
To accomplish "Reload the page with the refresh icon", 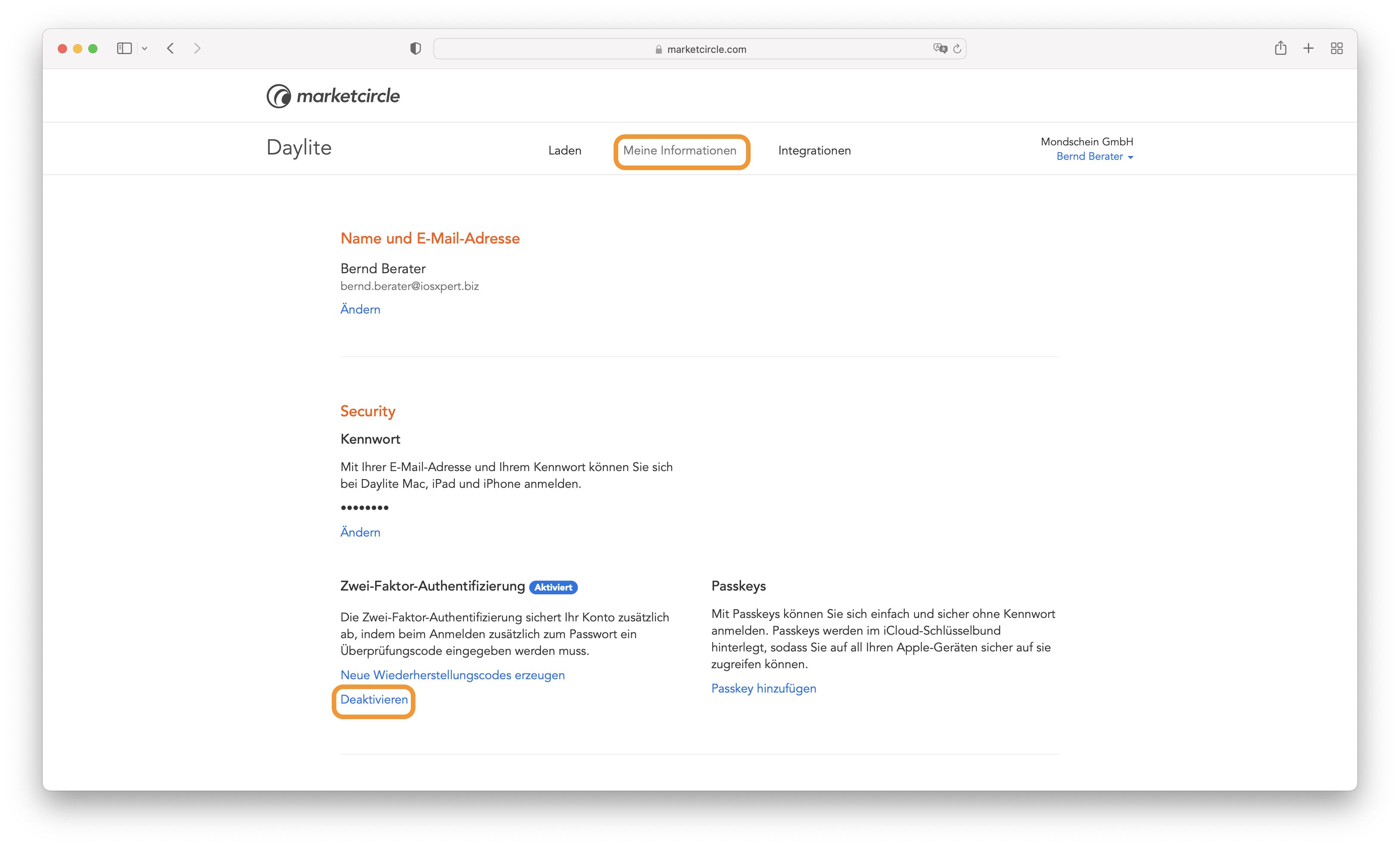I will [x=958, y=48].
